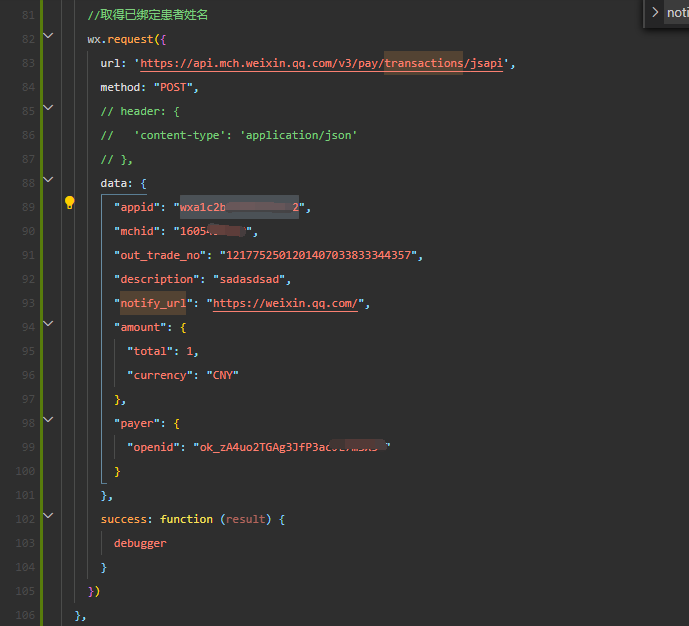
Task: Click the Chinese comment on line 81
Action: pyautogui.click(x=147, y=15)
